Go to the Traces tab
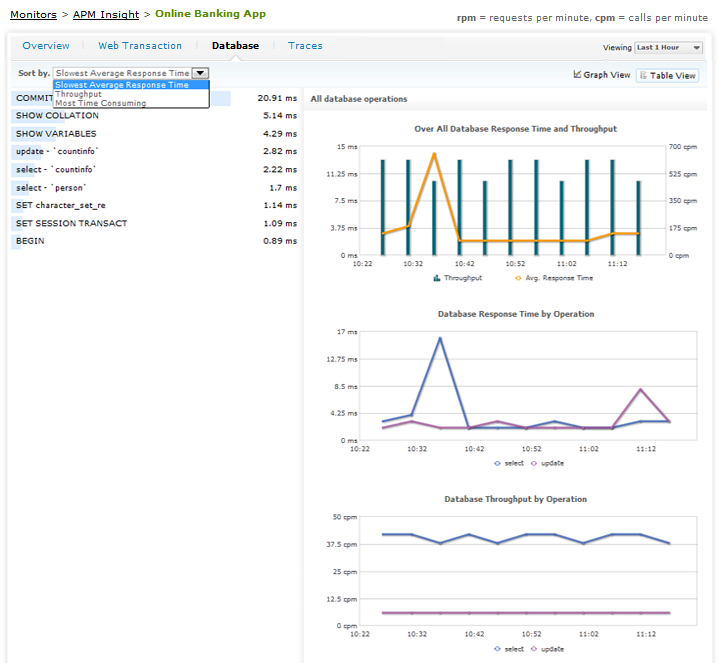722x668 pixels. click(305, 46)
